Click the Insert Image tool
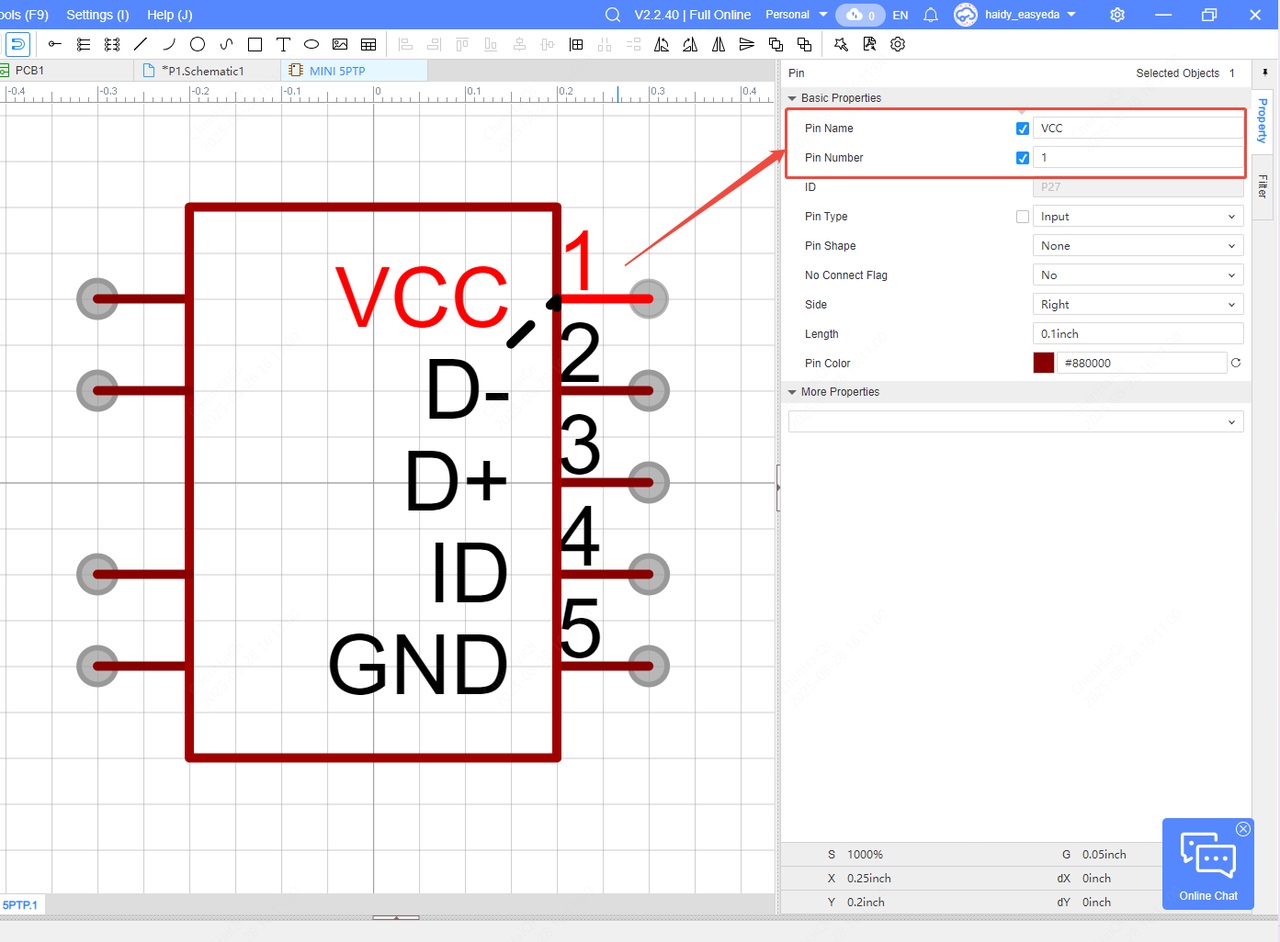The image size is (1280, 942). 340,44
